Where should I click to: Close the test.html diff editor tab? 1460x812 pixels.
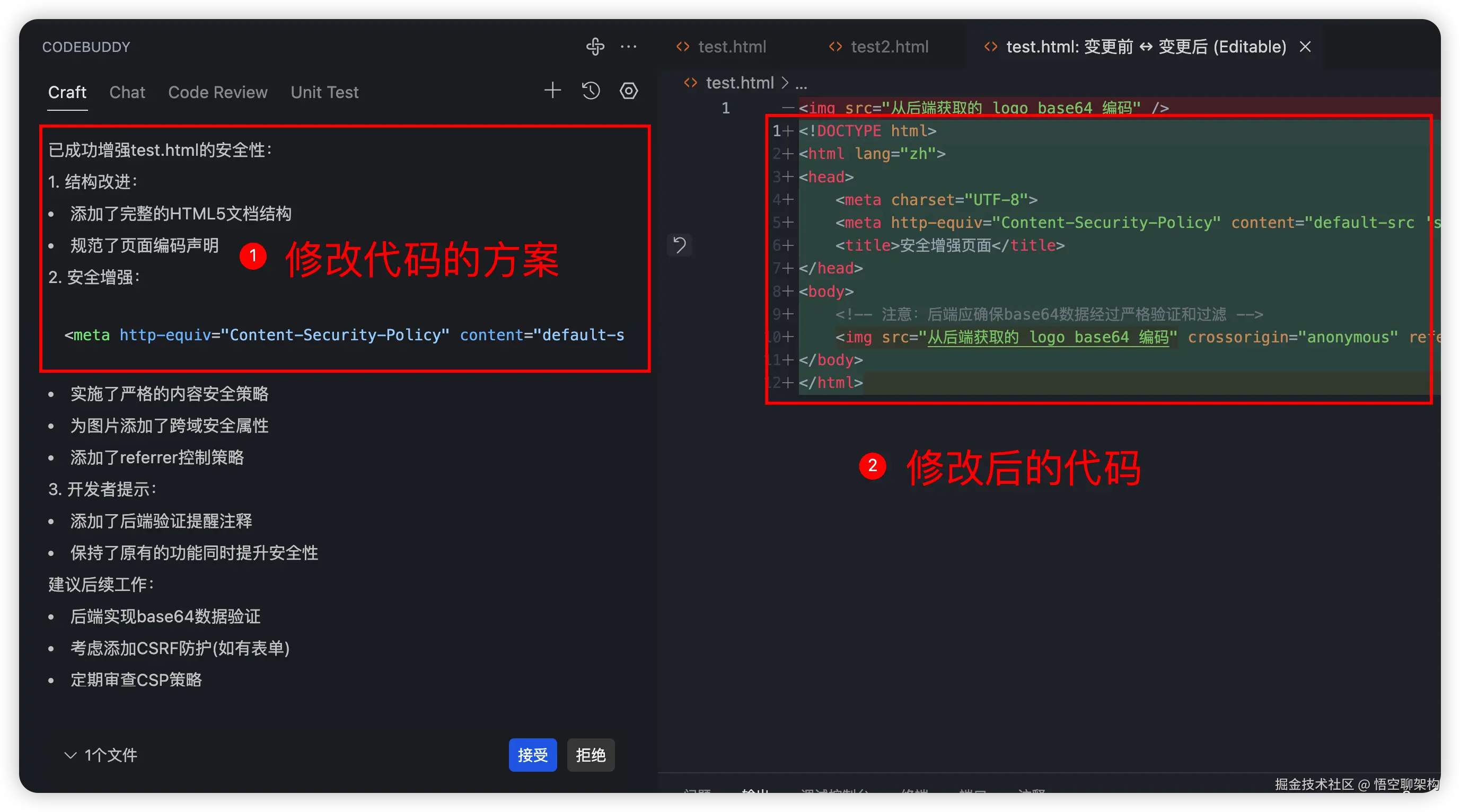click(x=1305, y=47)
